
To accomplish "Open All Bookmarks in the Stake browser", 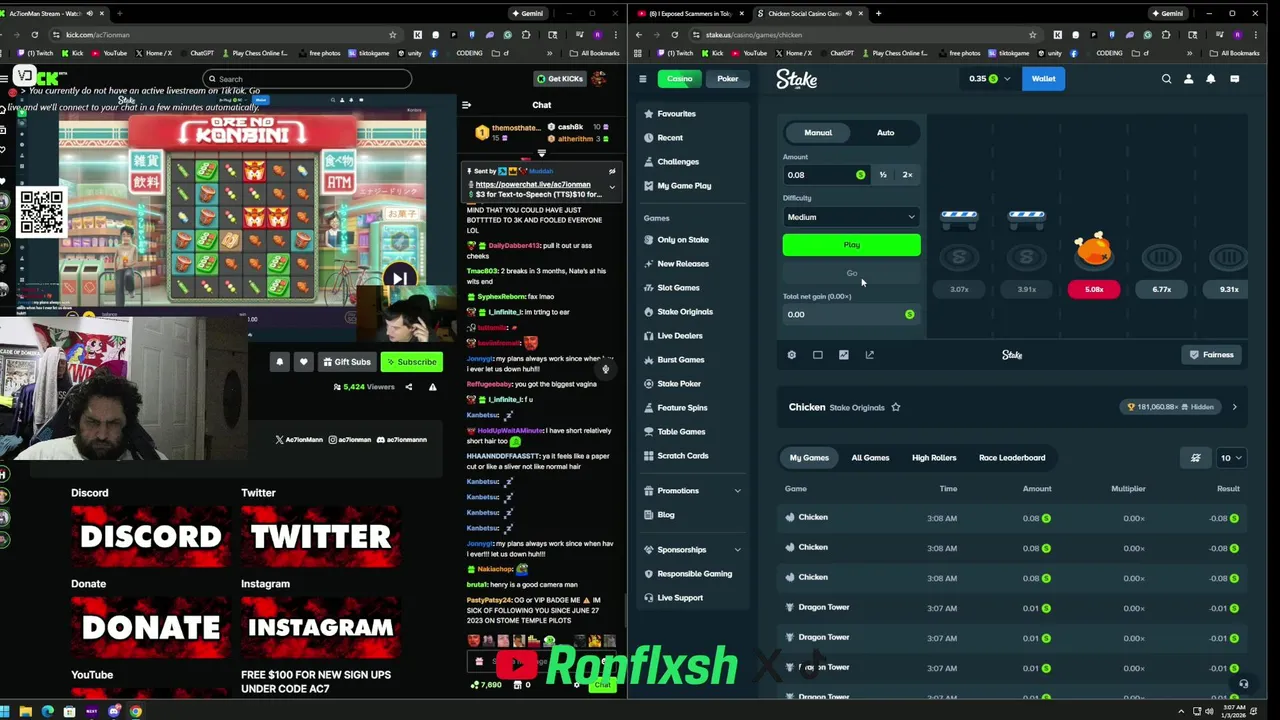I will click(1233, 53).
